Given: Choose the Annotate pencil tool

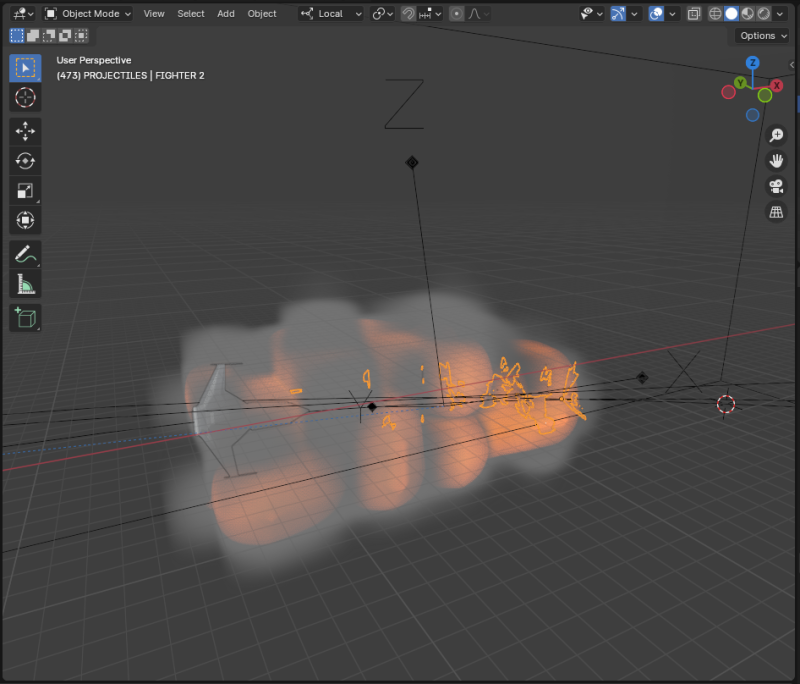Looking at the screenshot, I should (25, 254).
